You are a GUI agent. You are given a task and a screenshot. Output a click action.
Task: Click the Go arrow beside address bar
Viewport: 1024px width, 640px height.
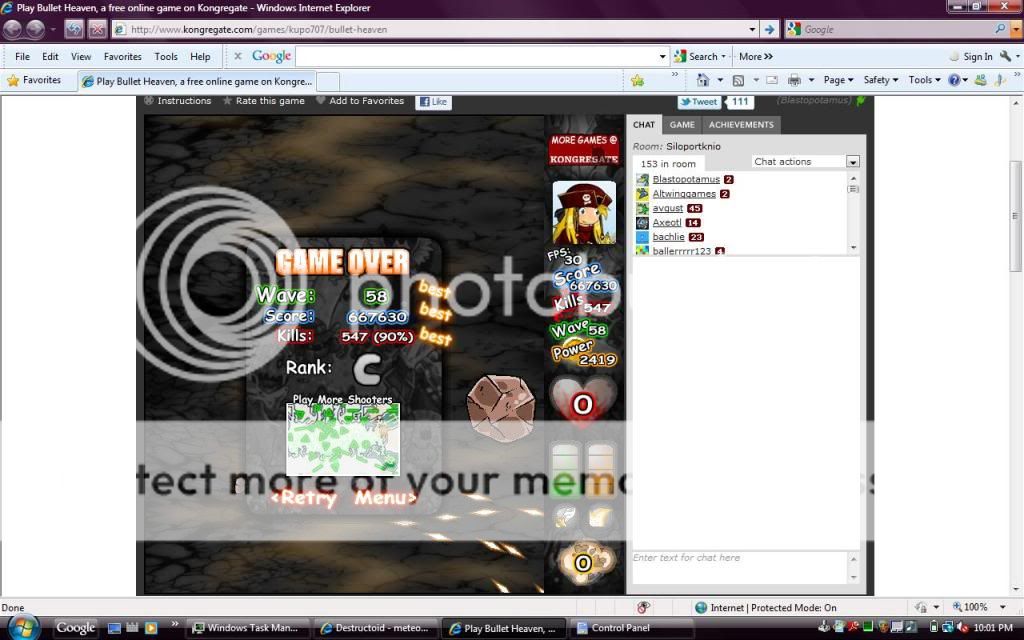coord(769,29)
